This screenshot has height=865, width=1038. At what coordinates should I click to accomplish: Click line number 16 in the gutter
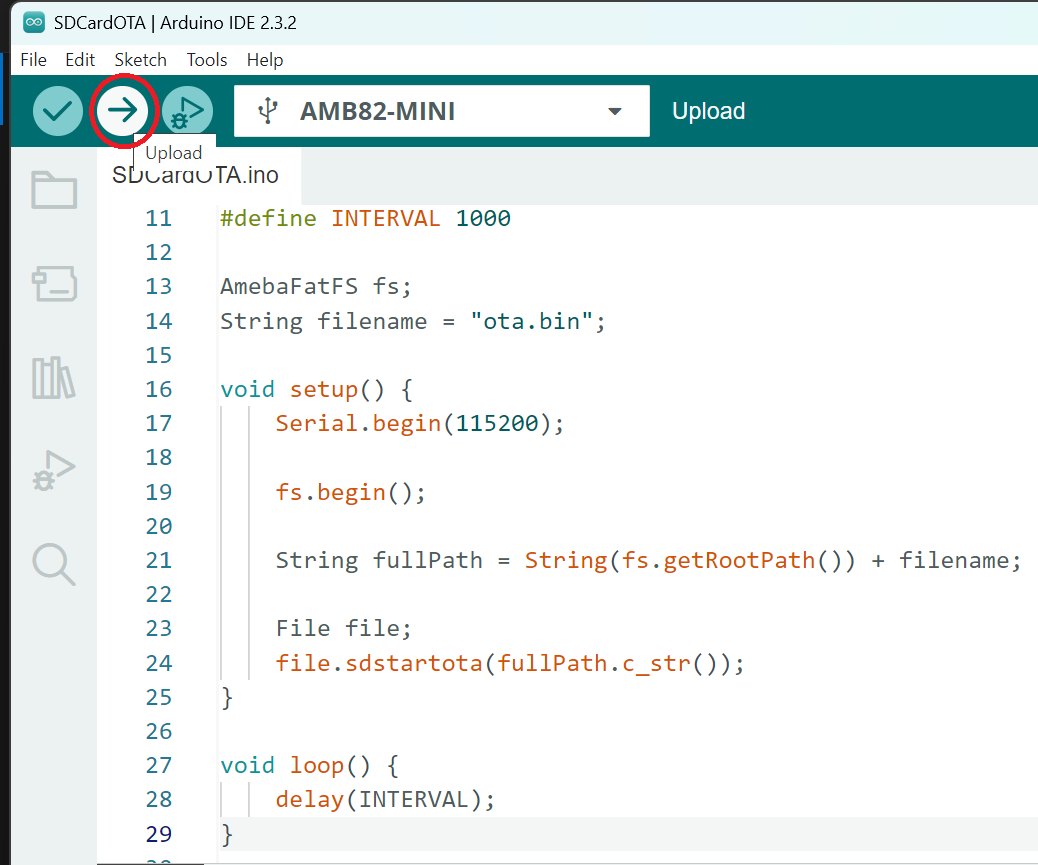pos(158,390)
